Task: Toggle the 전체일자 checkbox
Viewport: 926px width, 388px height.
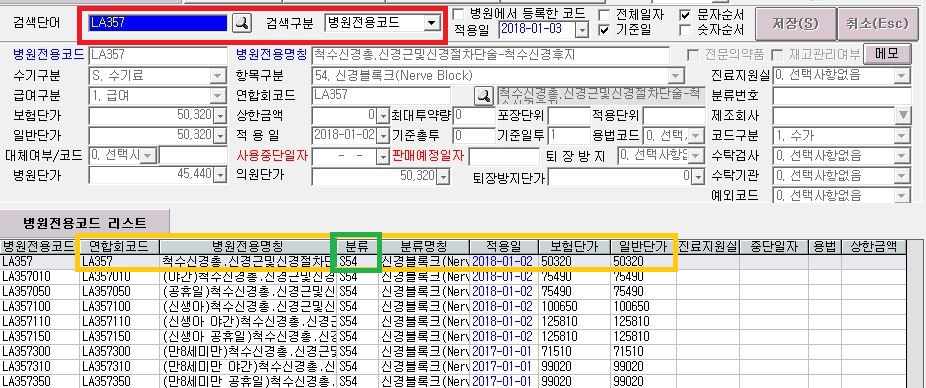Action: pos(605,14)
